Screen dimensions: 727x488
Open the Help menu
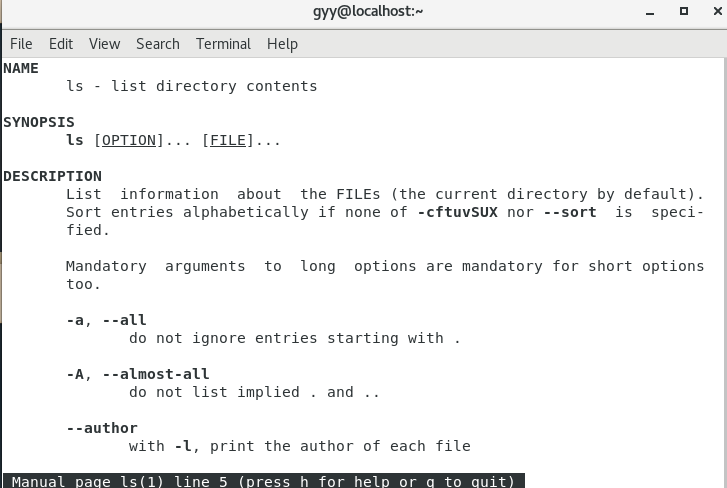click(x=282, y=44)
